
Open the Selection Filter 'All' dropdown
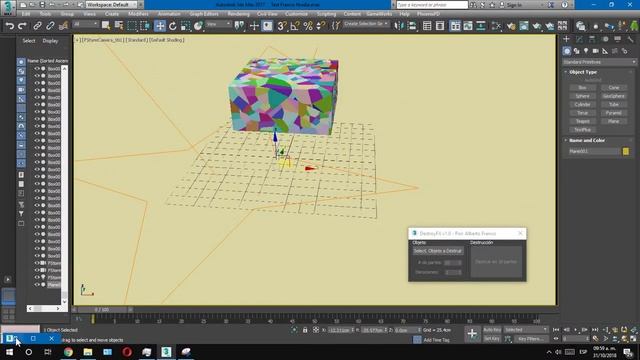point(86,24)
